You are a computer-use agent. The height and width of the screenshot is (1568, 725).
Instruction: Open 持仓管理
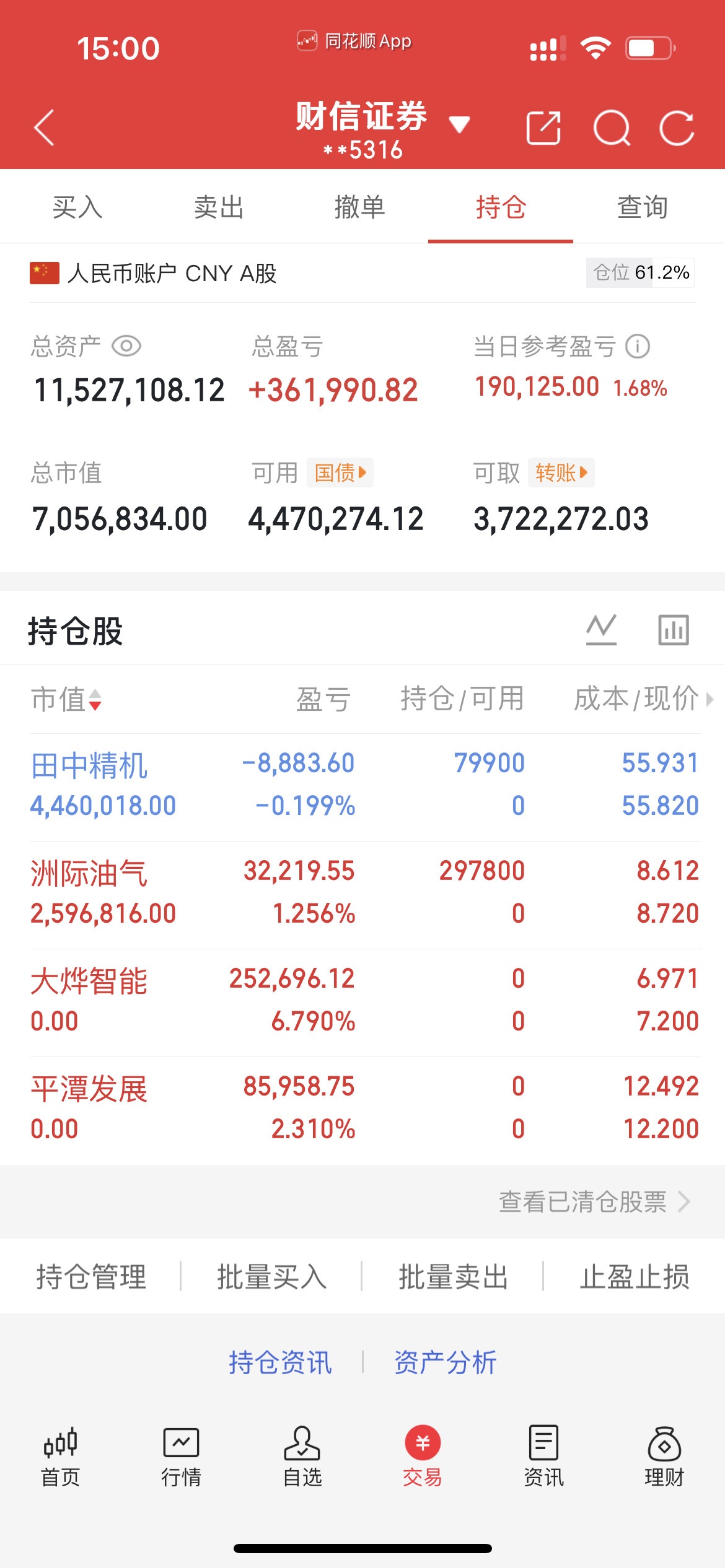[91, 1276]
